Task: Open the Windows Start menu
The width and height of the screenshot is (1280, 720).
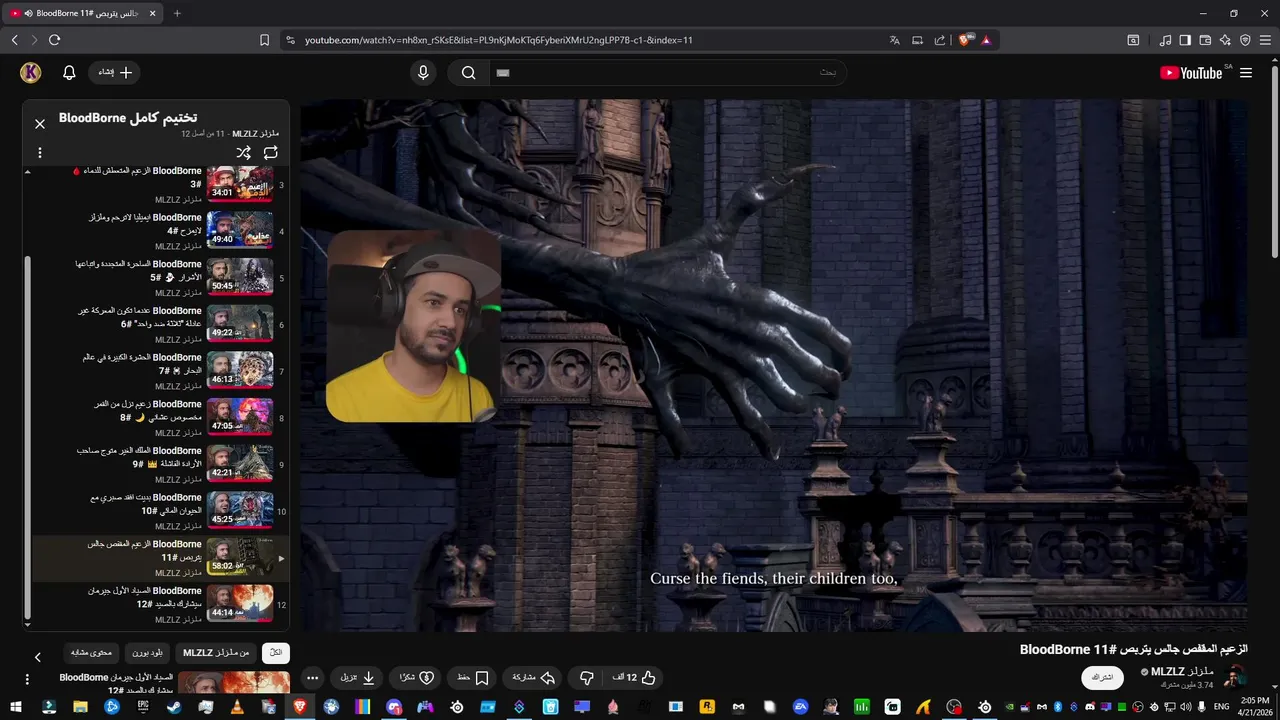Action: pyautogui.click(x=14, y=707)
